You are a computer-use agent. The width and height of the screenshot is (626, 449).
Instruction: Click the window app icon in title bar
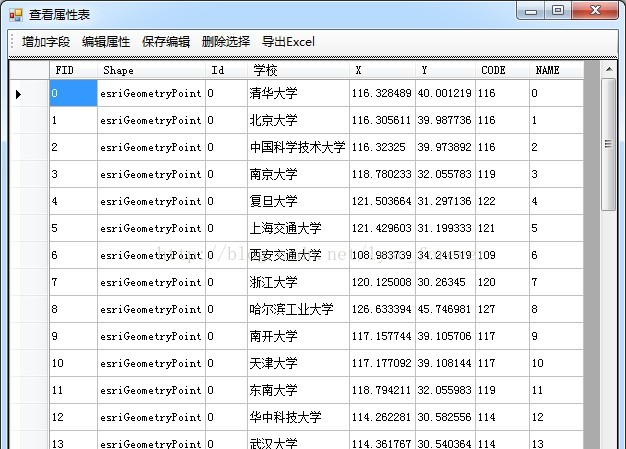(16, 15)
